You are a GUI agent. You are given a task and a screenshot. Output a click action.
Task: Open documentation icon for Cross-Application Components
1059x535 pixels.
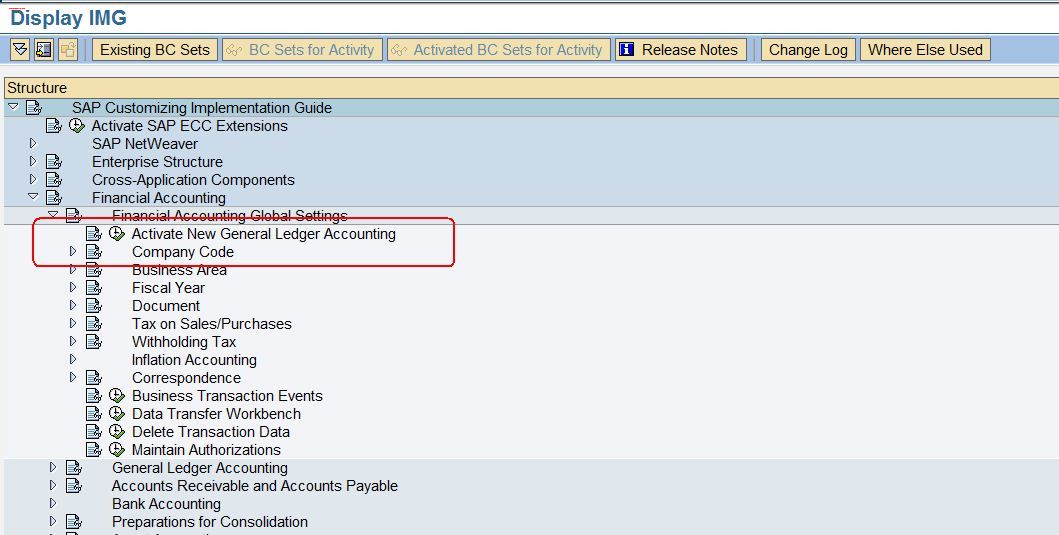(54, 180)
